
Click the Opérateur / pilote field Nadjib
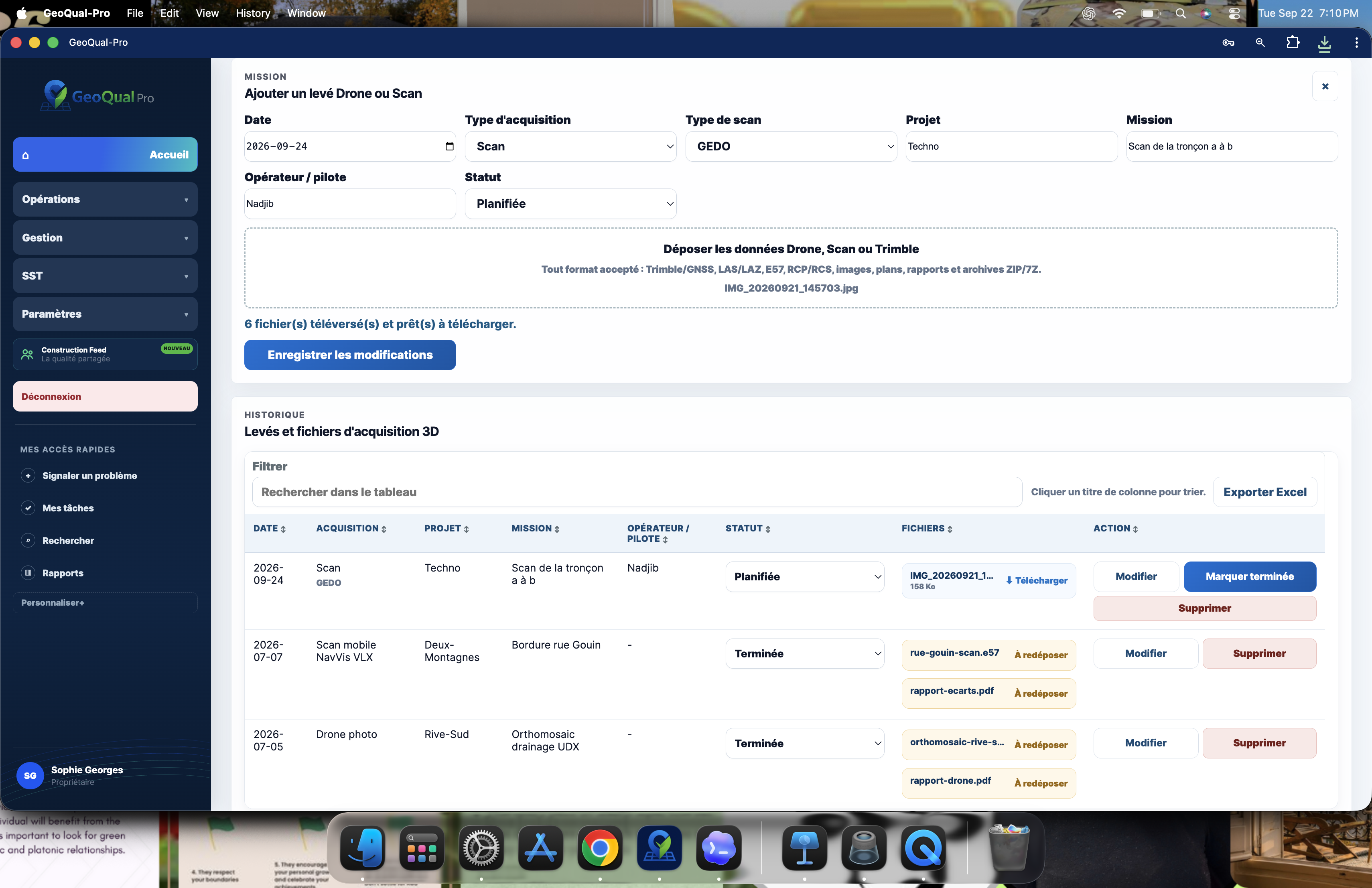pos(350,204)
